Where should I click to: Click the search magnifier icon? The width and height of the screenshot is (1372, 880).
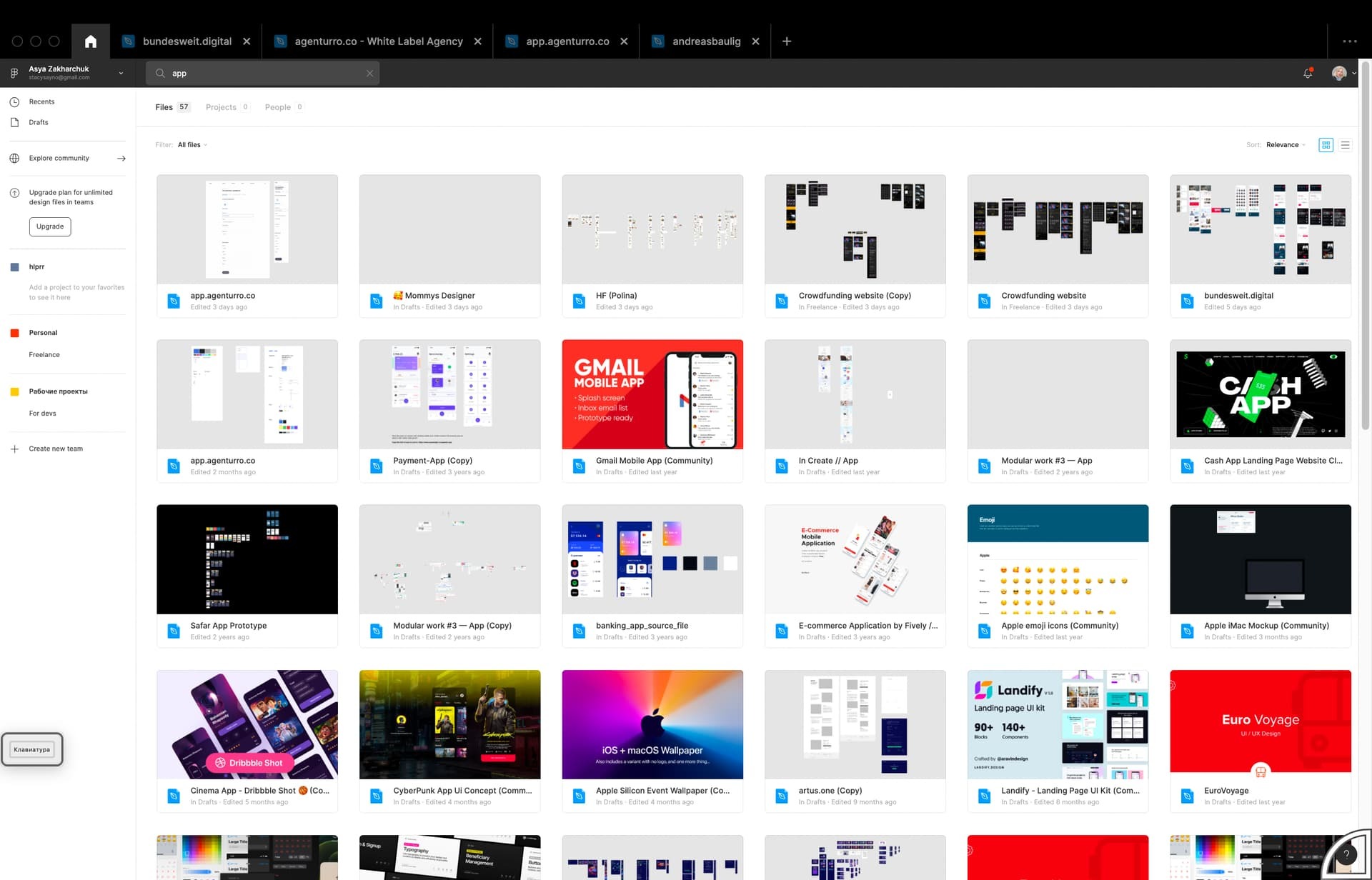pyautogui.click(x=160, y=73)
